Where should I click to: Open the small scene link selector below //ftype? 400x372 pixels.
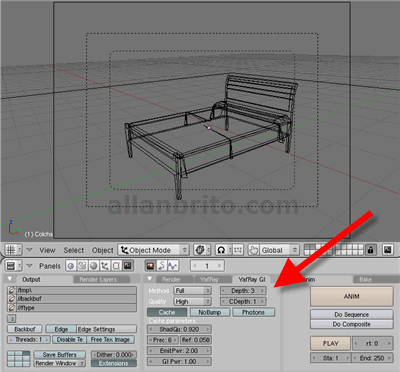[12, 318]
